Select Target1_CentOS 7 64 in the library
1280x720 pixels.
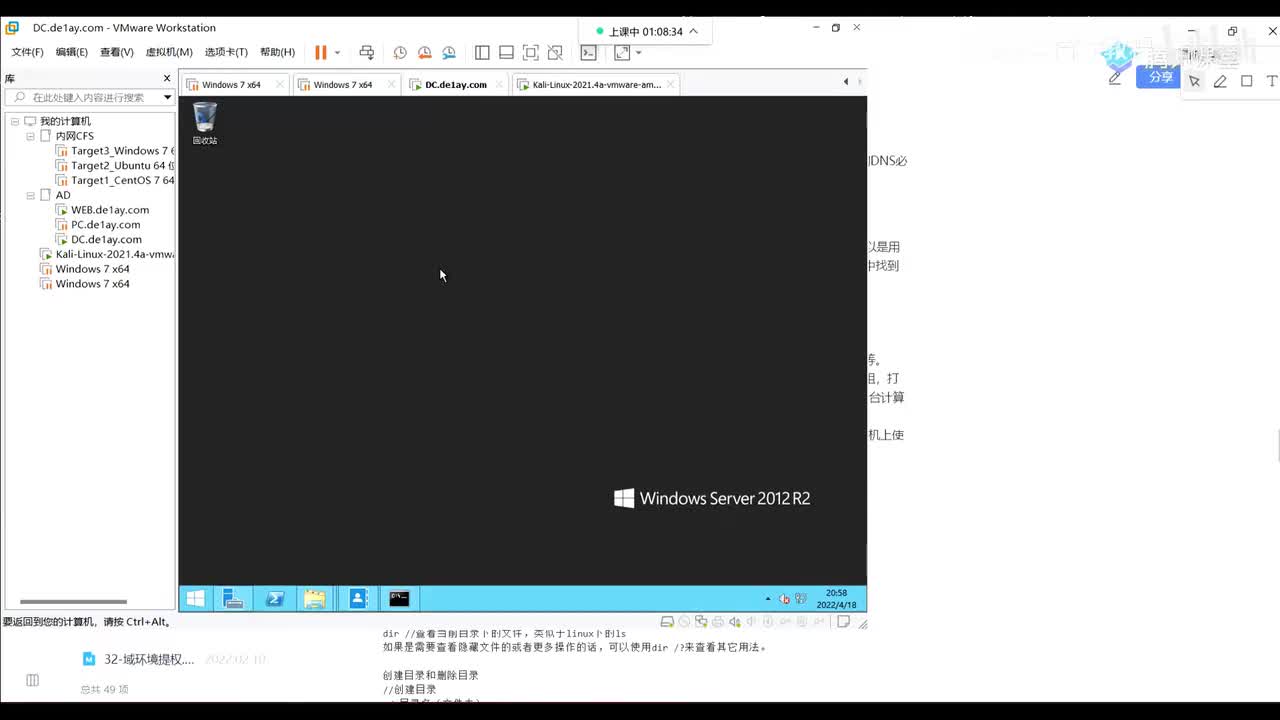(x=115, y=181)
